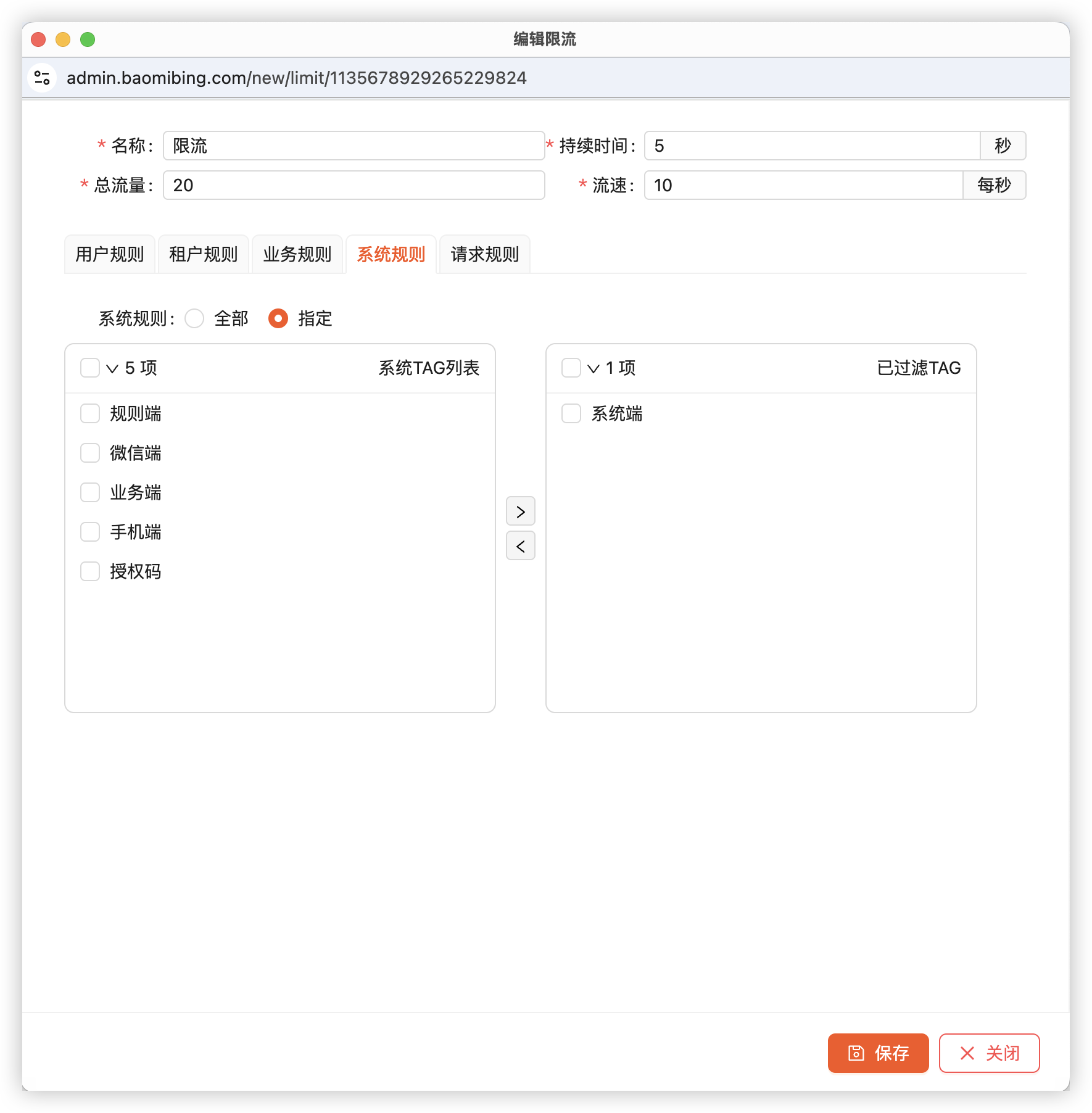Viewport: 1092px width, 1113px height.
Task: Switch to the 请求规则 tab
Action: point(484,254)
